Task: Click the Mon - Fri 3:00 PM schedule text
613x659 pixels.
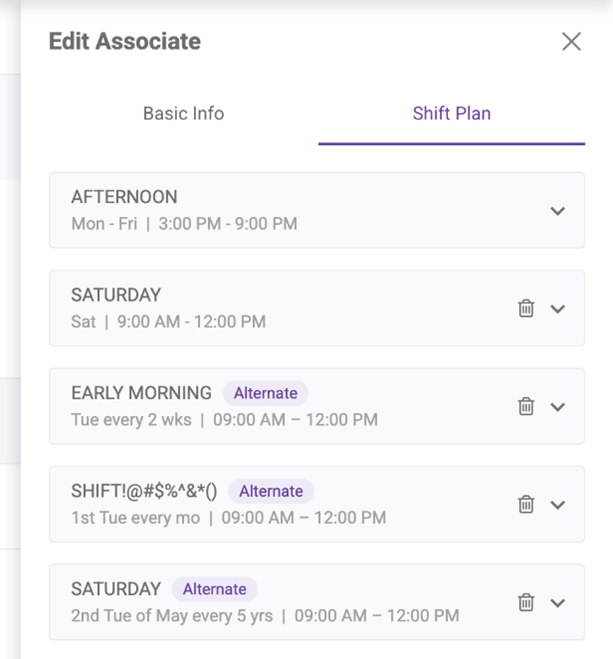Action: [184, 224]
